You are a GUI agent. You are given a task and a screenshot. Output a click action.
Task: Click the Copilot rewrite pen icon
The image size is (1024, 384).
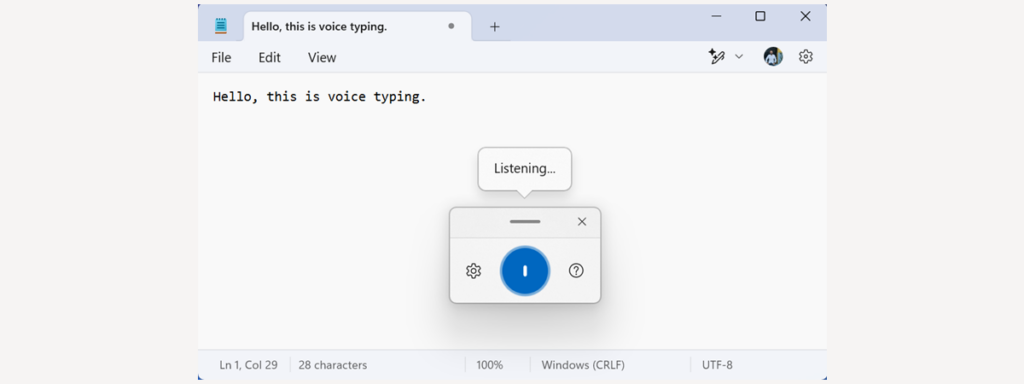point(717,57)
